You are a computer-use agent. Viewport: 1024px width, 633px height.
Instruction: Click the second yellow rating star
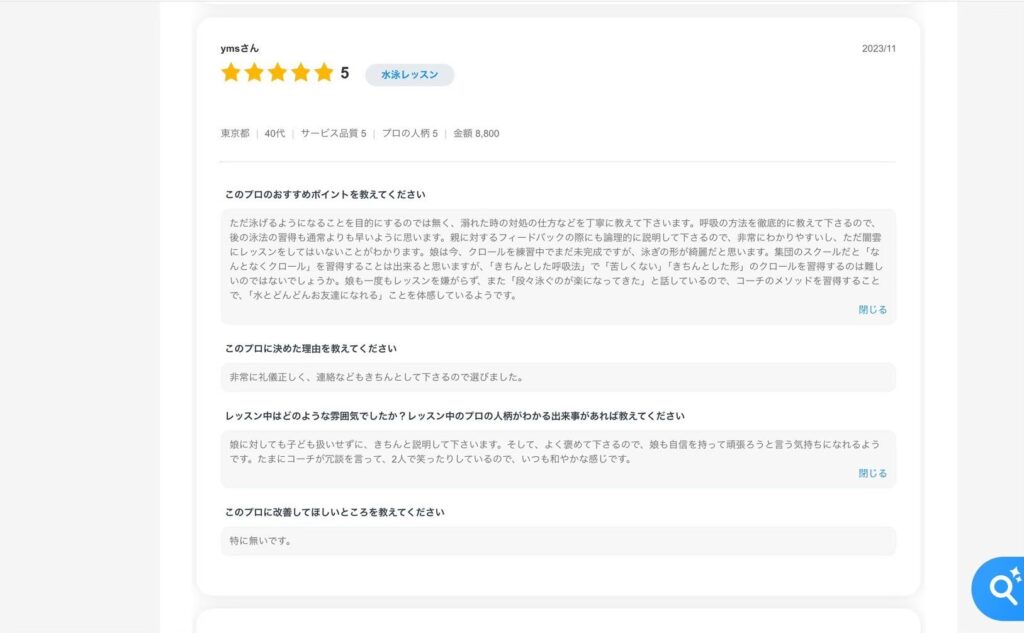[x=254, y=73]
